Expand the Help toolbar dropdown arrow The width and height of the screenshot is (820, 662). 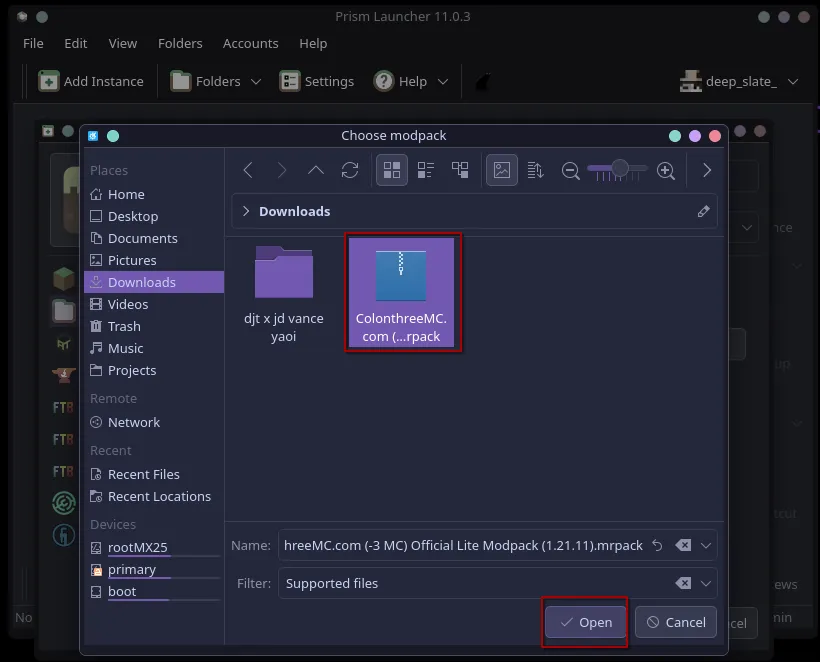coord(442,82)
